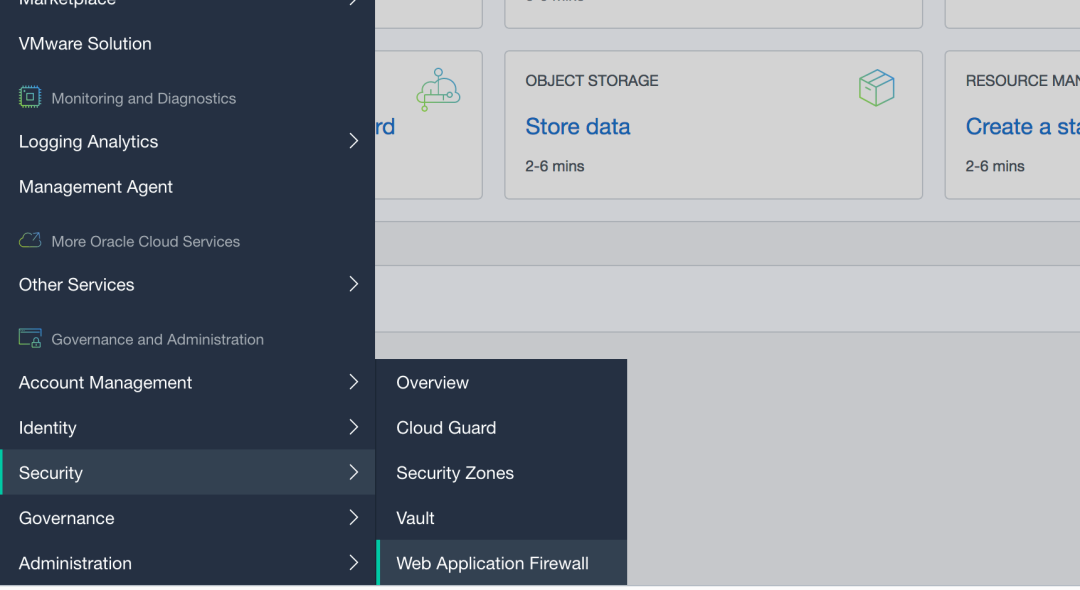Follow the Store data link

[x=577, y=127]
